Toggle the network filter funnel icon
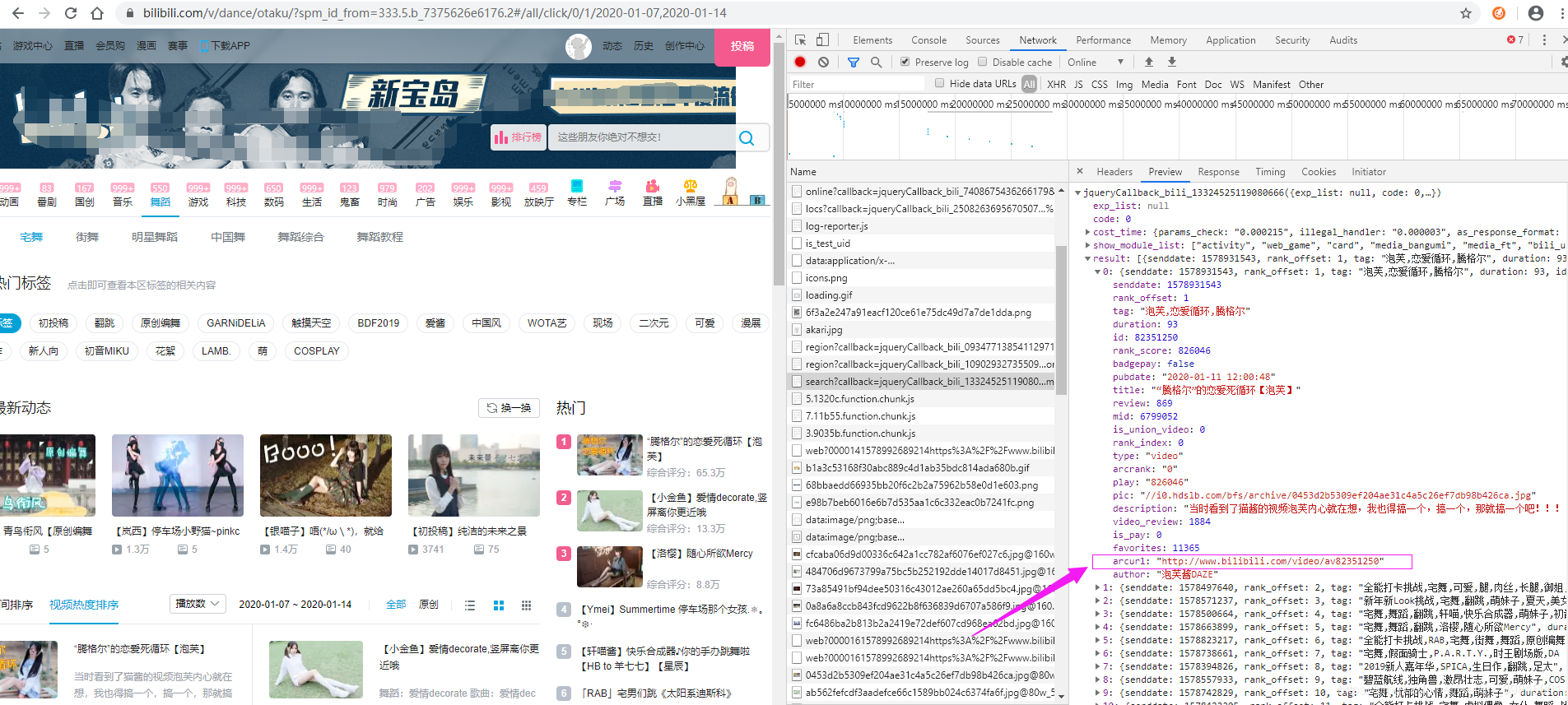Viewport: 1568px width, 705px height. [854, 62]
